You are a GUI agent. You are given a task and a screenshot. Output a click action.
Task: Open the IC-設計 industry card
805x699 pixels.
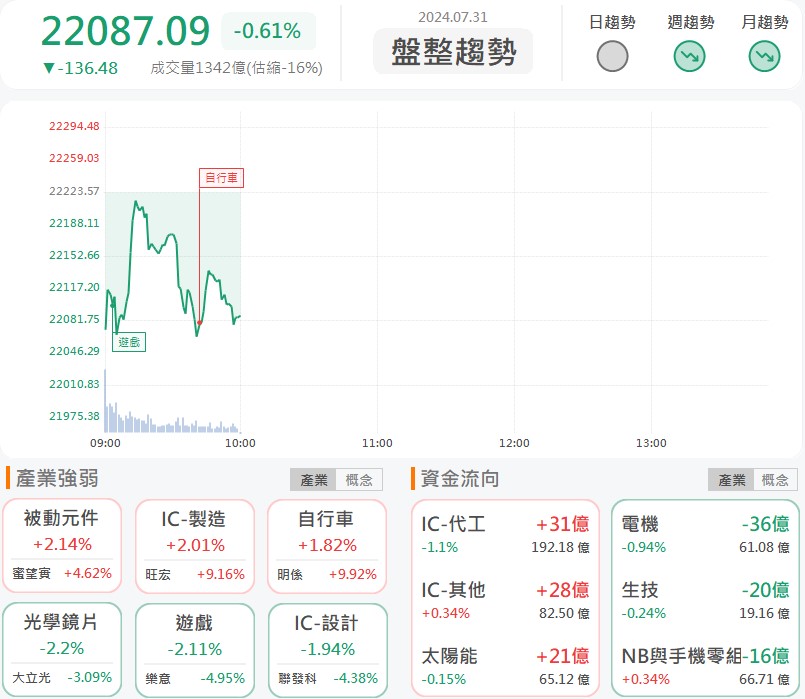pyautogui.click(x=328, y=650)
